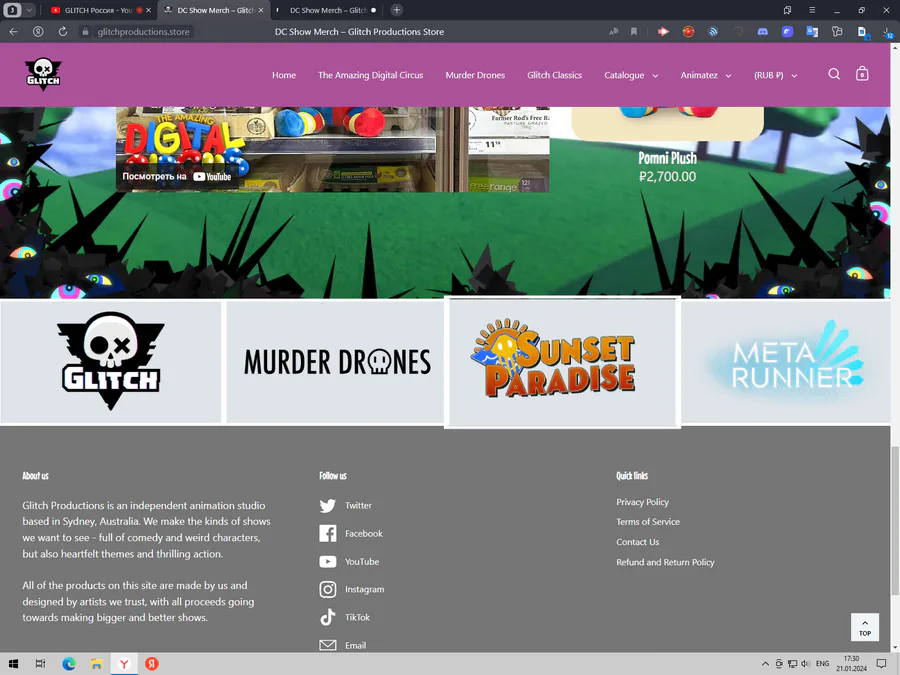Click the Pomni Plush product title

[667, 158]
